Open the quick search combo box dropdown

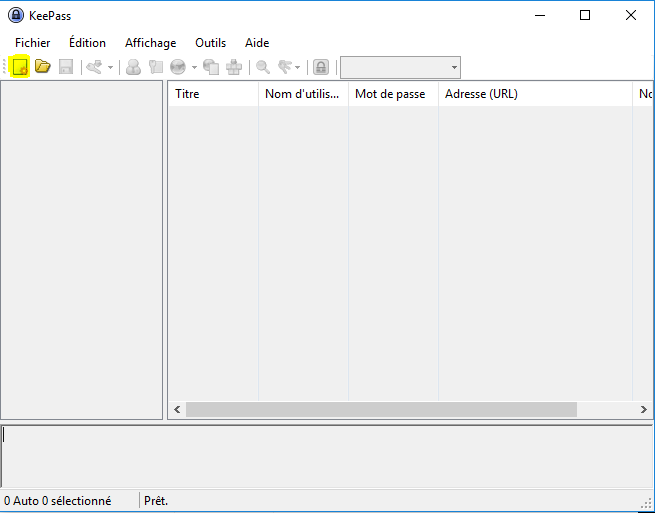click(x=454, y=67)
